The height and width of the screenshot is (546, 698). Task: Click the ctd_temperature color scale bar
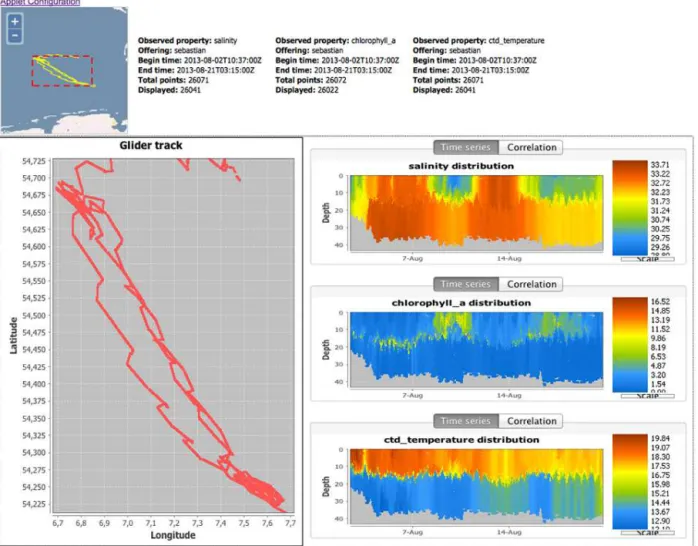pyautogui.click(x=630, y=481)
